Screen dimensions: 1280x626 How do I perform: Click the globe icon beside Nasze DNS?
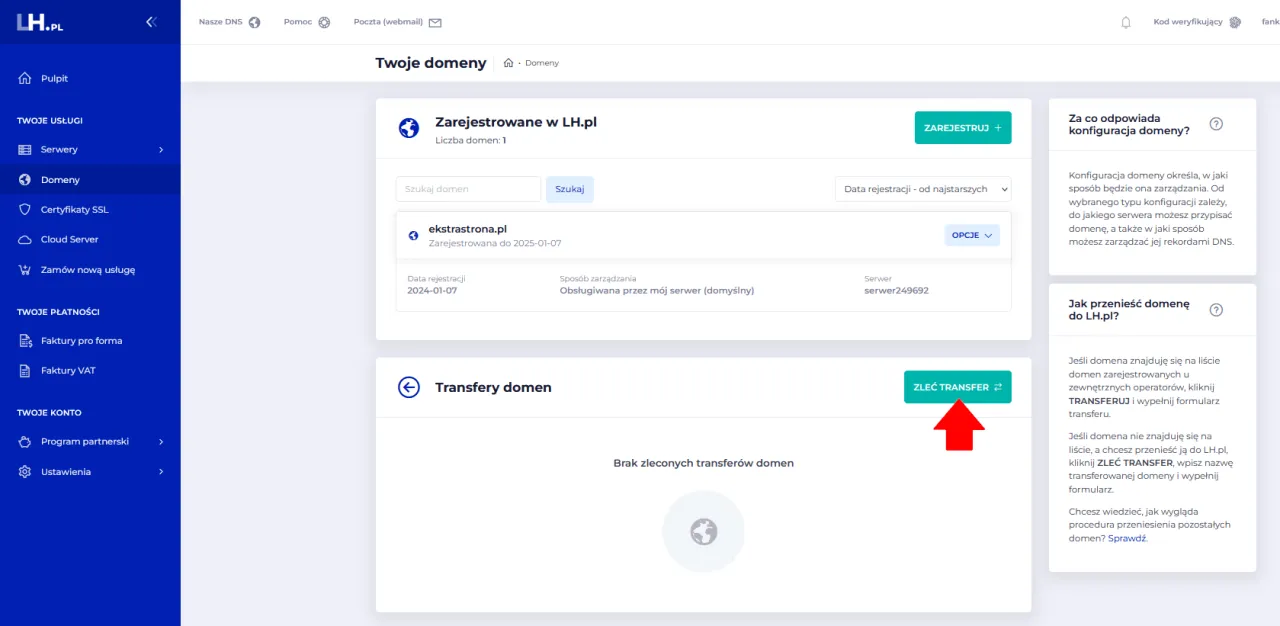254,22
